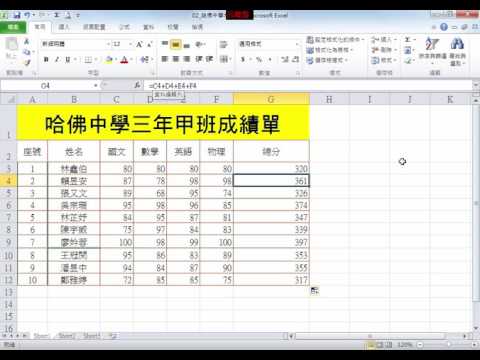Viewport: 480px width, 360px height.
Task: Click Undo in quick access toolbar
Action: [x=27, y=15]
